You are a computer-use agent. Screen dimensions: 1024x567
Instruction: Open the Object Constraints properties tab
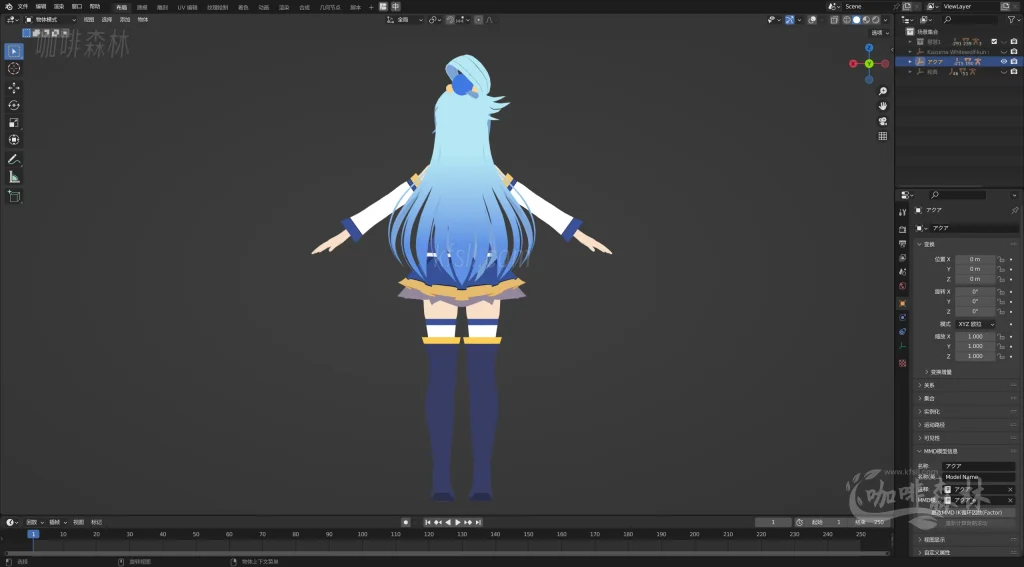click(903, 332)
